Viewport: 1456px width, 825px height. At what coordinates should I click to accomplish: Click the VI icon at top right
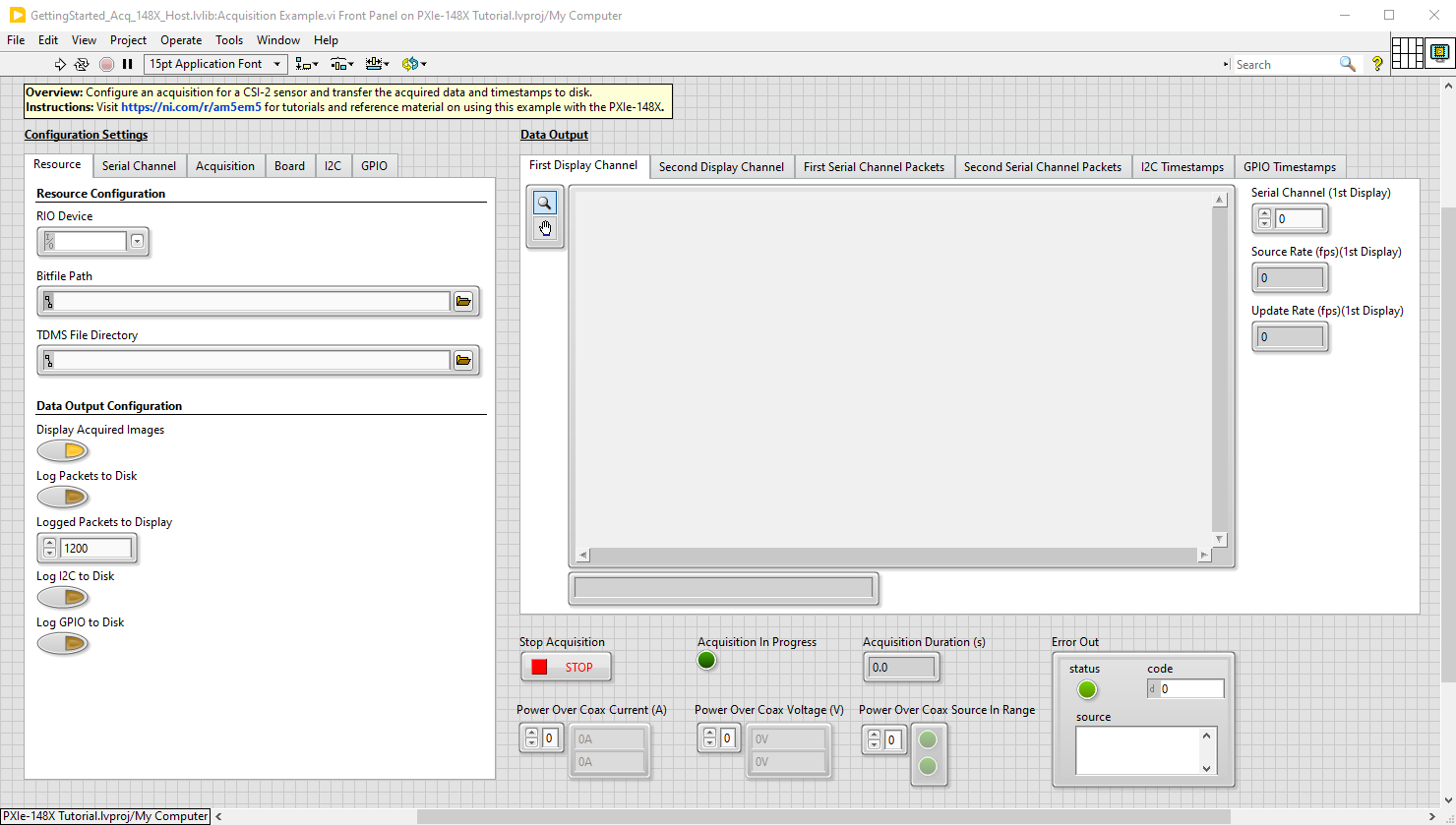pyautogui.click(x=1439, y=52)
